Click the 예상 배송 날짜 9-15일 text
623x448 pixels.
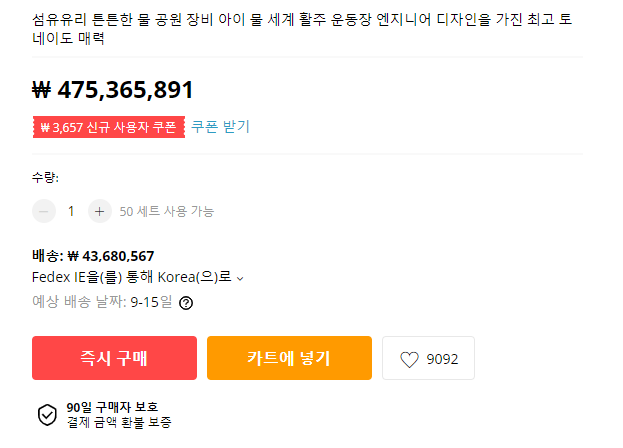(102, 301)
